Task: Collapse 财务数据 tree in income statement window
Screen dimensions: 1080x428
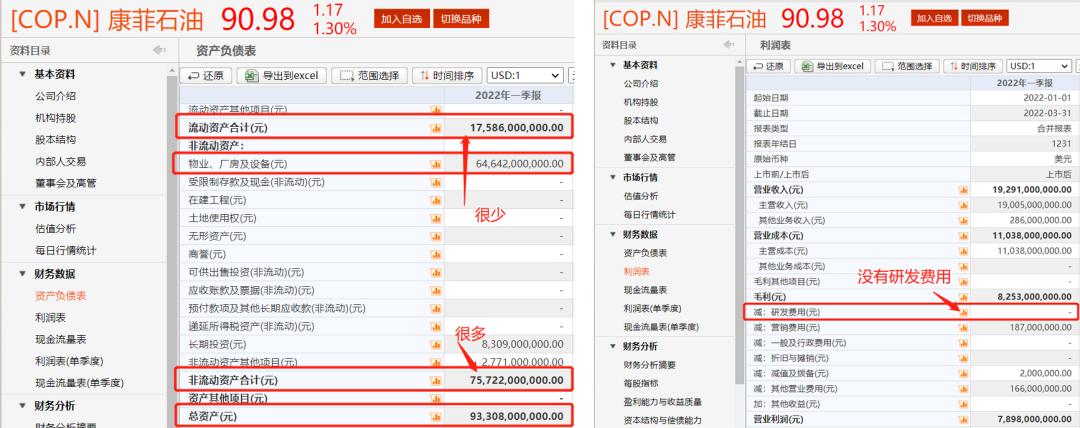Action: 612,234
